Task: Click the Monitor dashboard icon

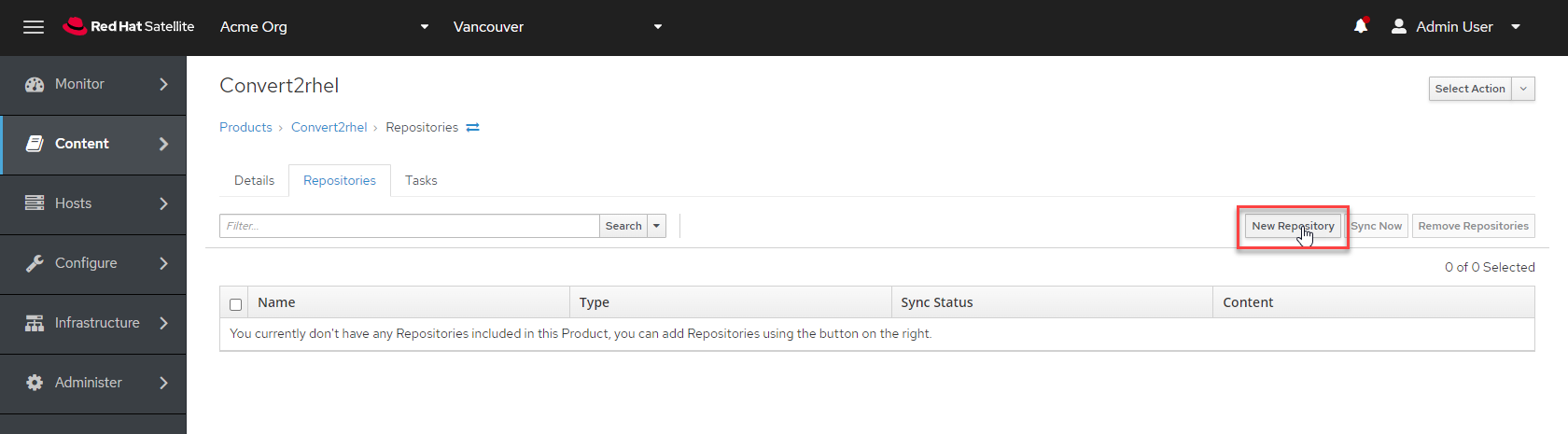Action: 35,84
